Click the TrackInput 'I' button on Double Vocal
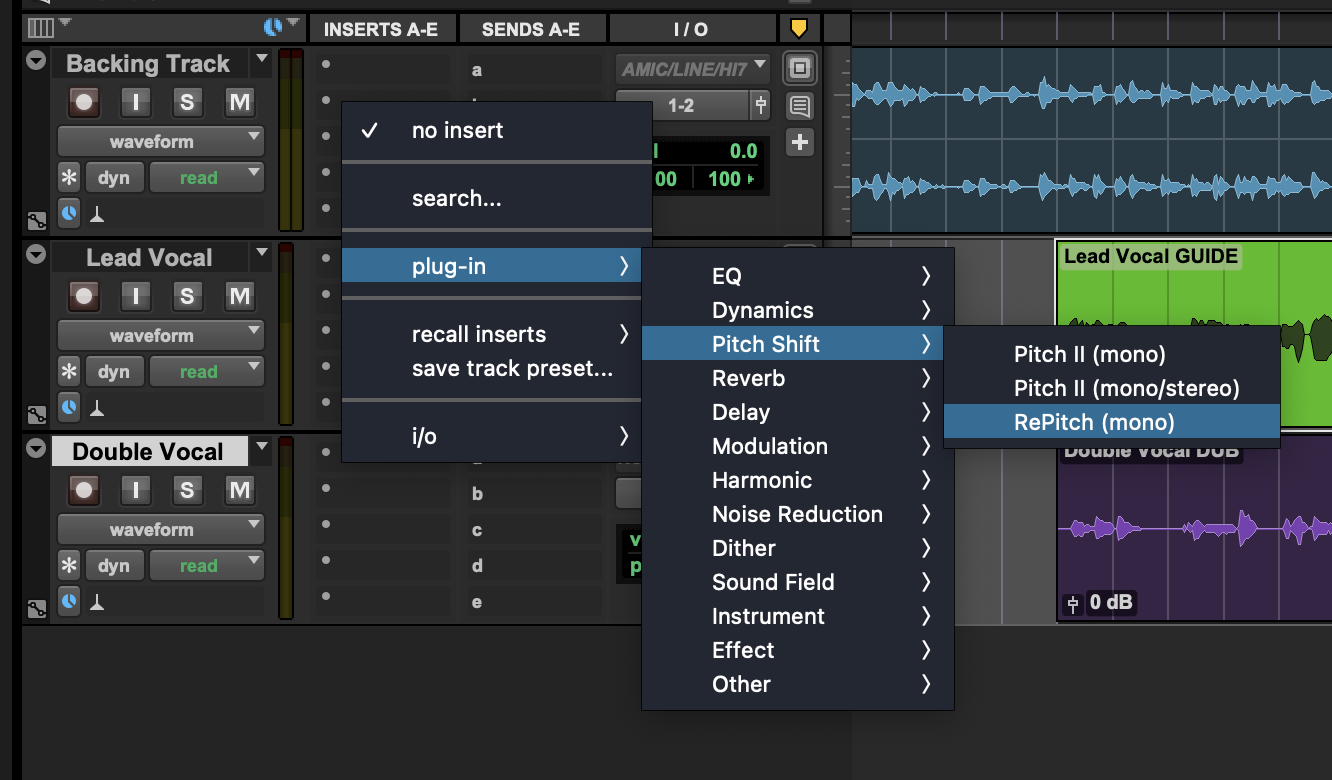Viewport: 1332px width, 780px height. pyautogui.click(x=135, y=490)
